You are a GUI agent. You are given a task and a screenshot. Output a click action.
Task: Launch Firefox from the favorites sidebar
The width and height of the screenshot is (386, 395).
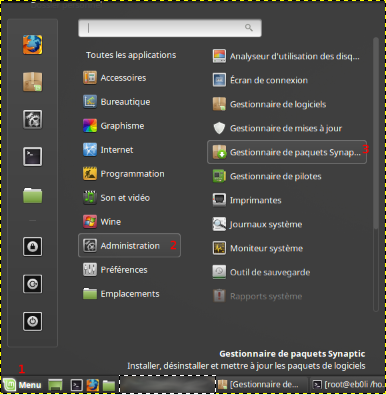tap(32, 45)
